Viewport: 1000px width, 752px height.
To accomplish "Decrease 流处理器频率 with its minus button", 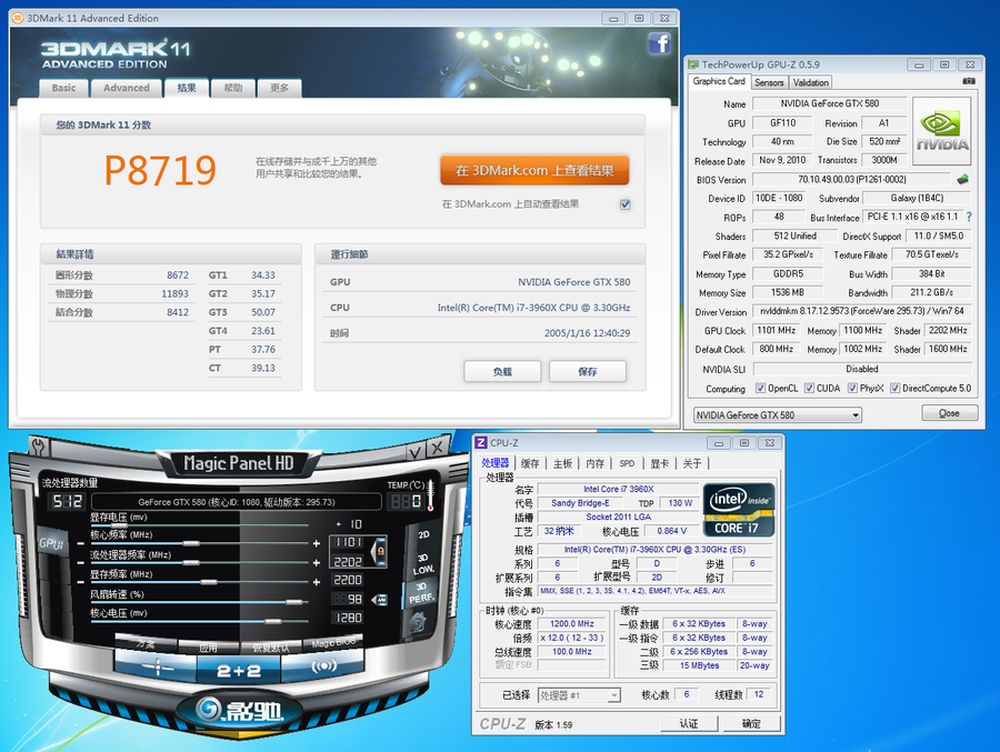I will 80,563.
